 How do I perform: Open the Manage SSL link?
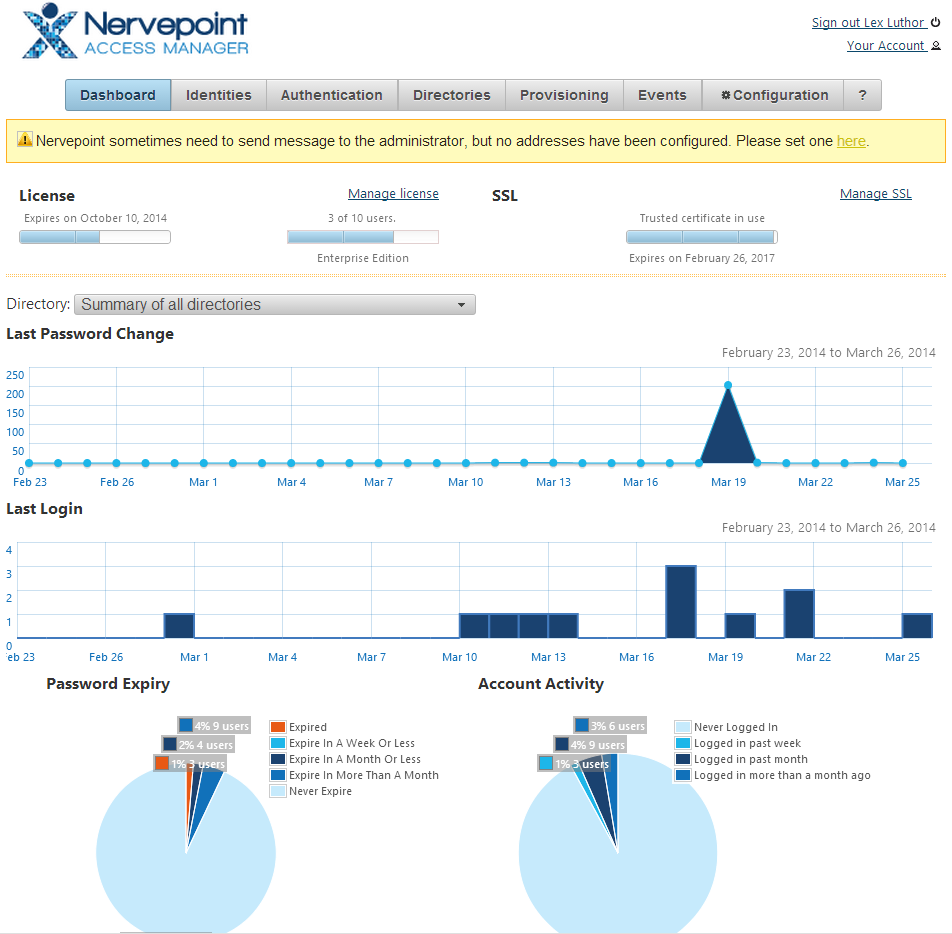pyautogui.click(x=876, y=193)
